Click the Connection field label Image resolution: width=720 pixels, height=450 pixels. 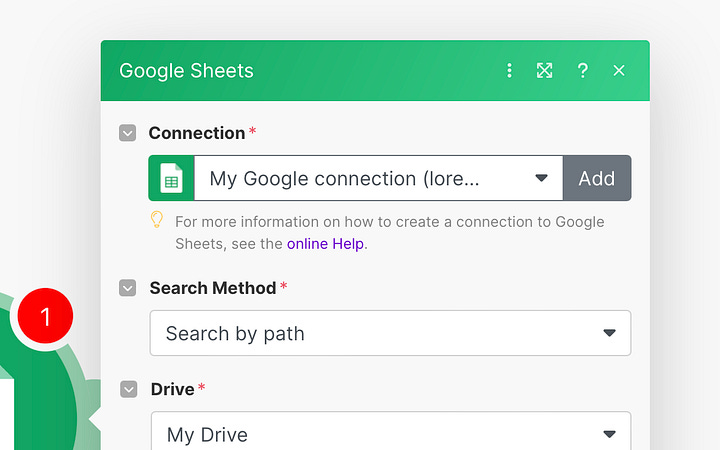click(197, 133)
